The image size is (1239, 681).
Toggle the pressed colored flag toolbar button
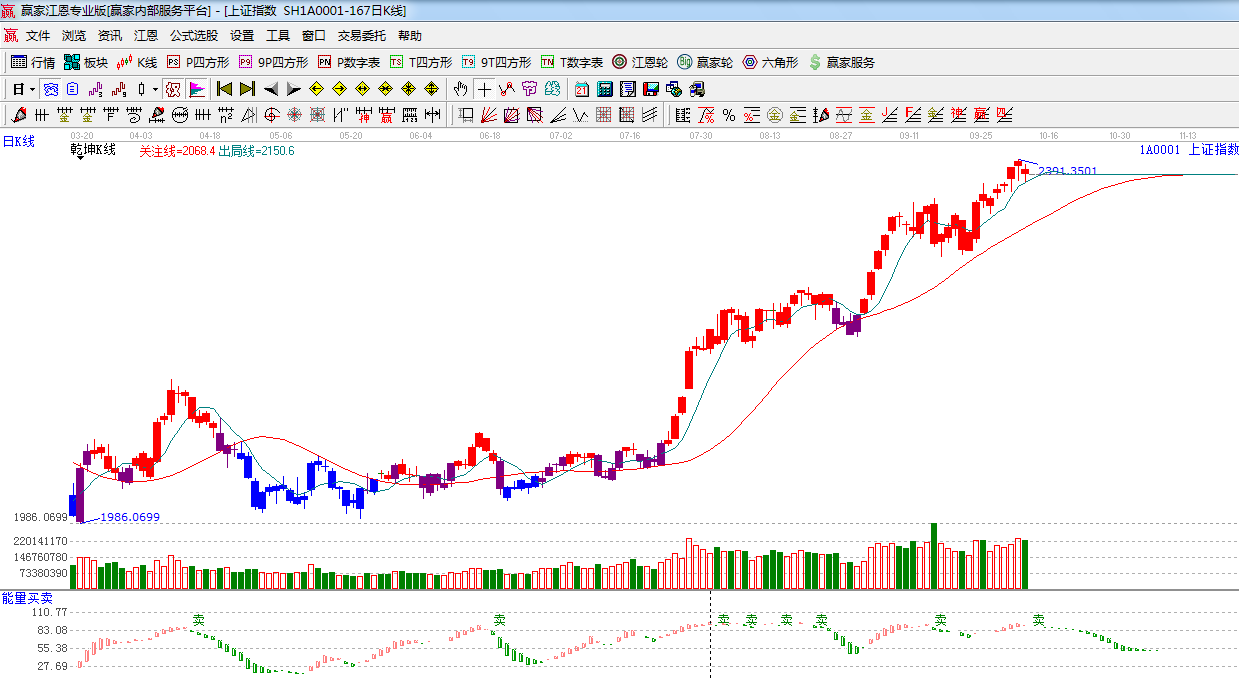(196, 89)
